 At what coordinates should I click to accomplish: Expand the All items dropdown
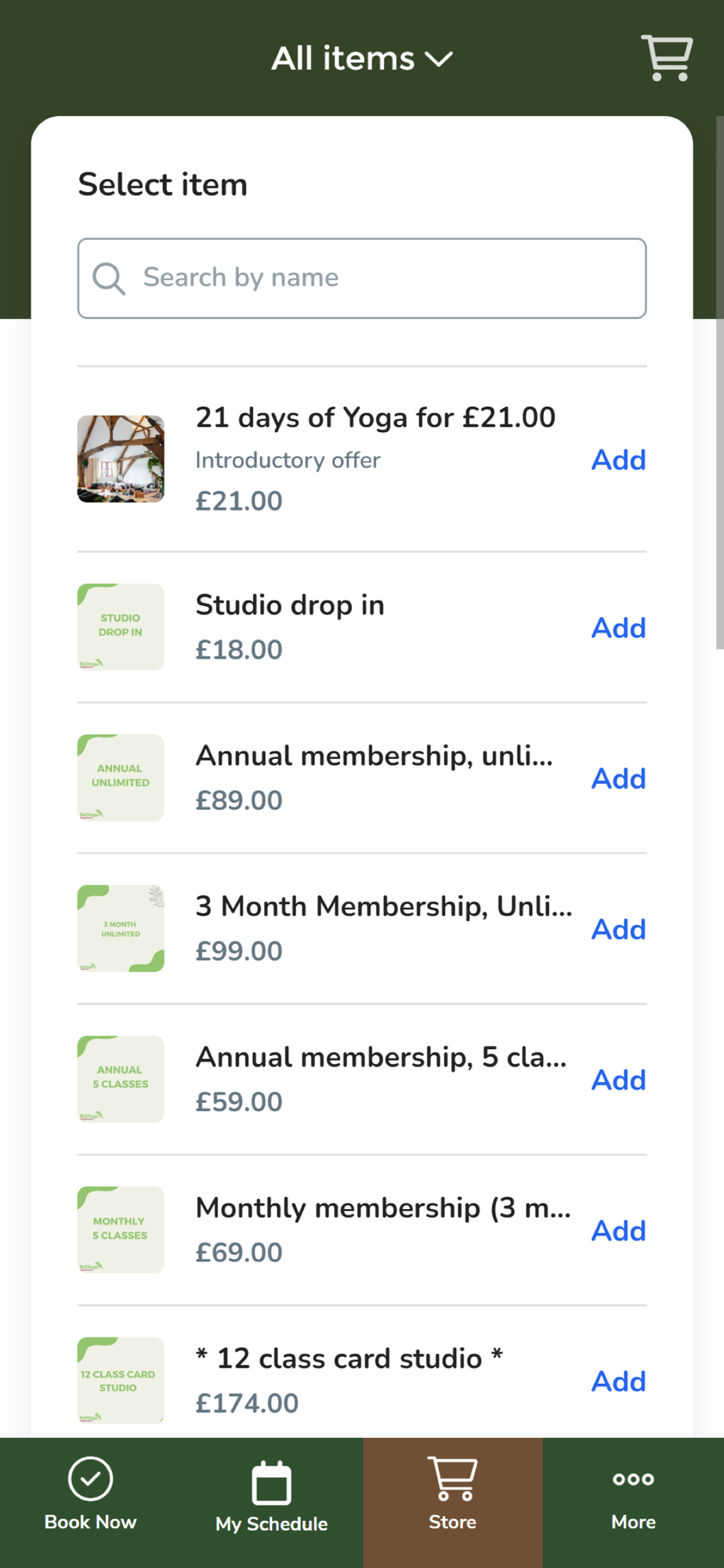click(x=362, y=59)
